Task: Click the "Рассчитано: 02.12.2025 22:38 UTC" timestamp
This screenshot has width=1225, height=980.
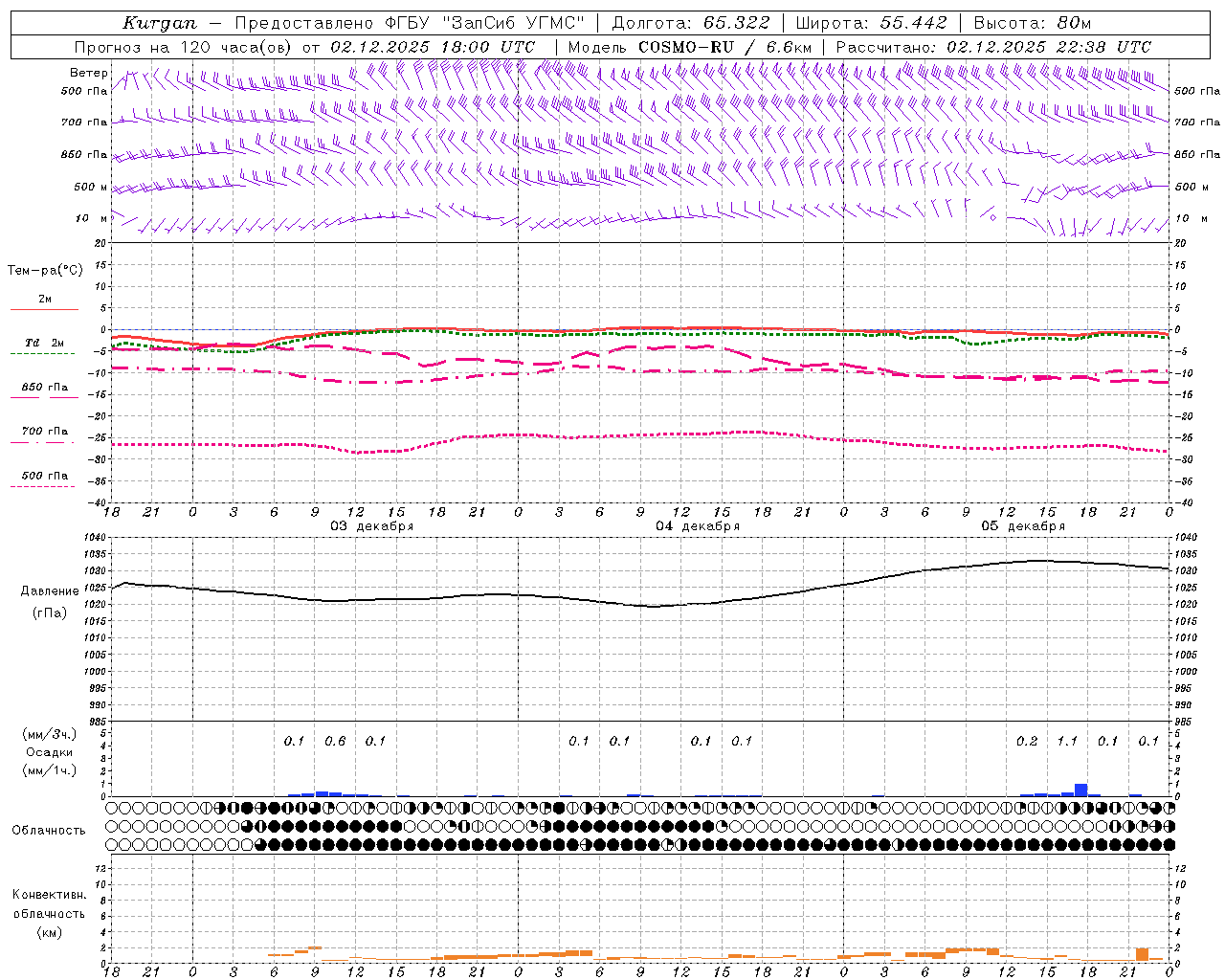Action: coord(993,47)
